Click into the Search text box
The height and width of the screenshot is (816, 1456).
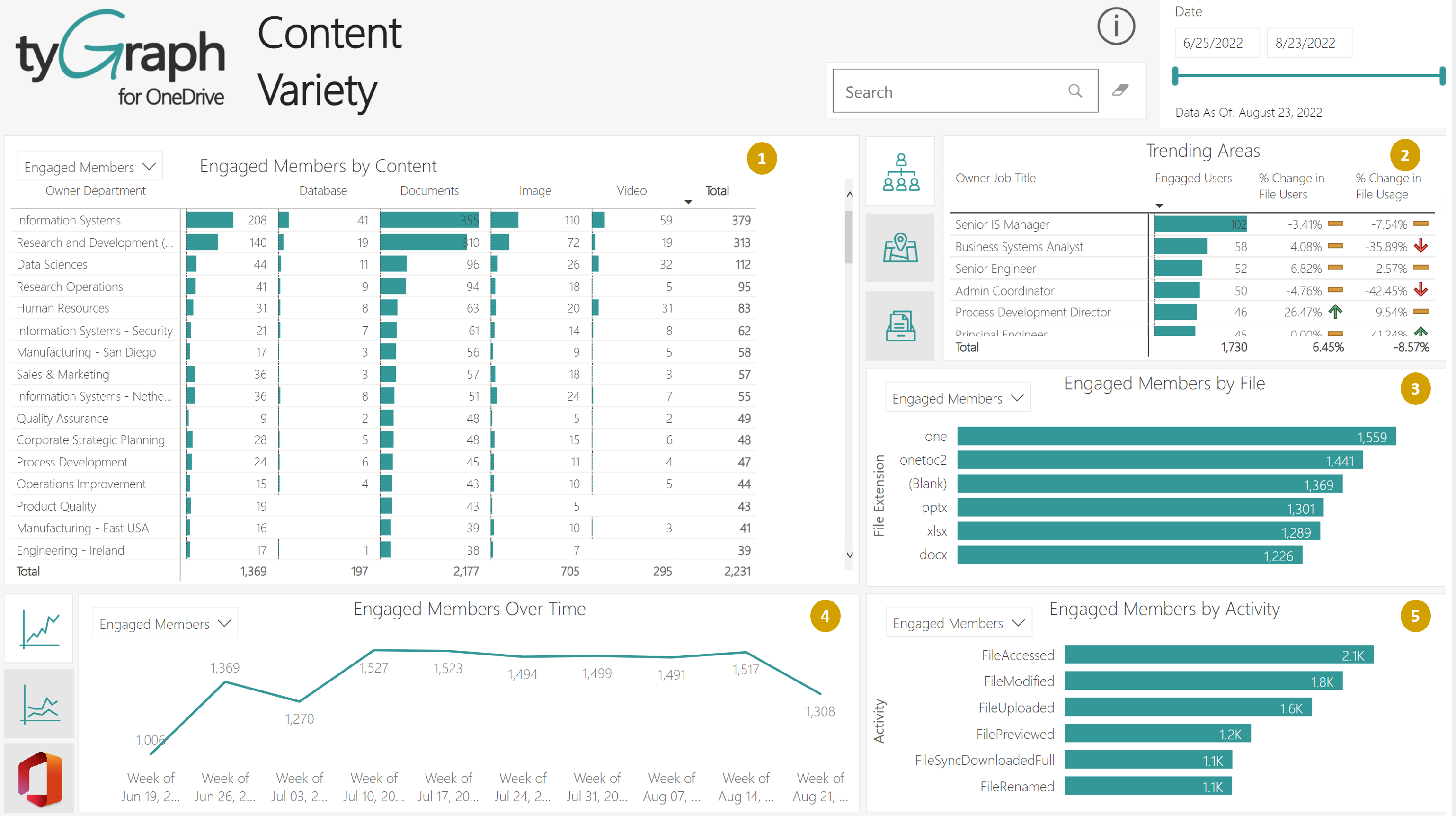pyautogui.click(x=950, y=91)
